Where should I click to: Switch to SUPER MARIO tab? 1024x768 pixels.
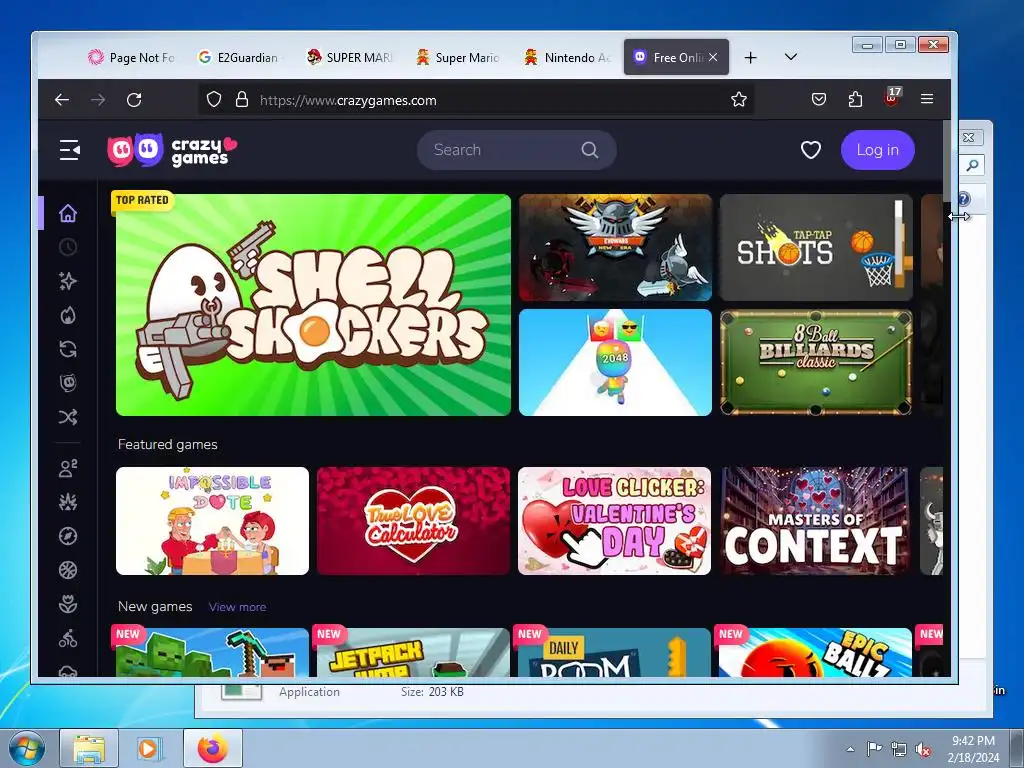pyautogui.click(x=350, y=57)
